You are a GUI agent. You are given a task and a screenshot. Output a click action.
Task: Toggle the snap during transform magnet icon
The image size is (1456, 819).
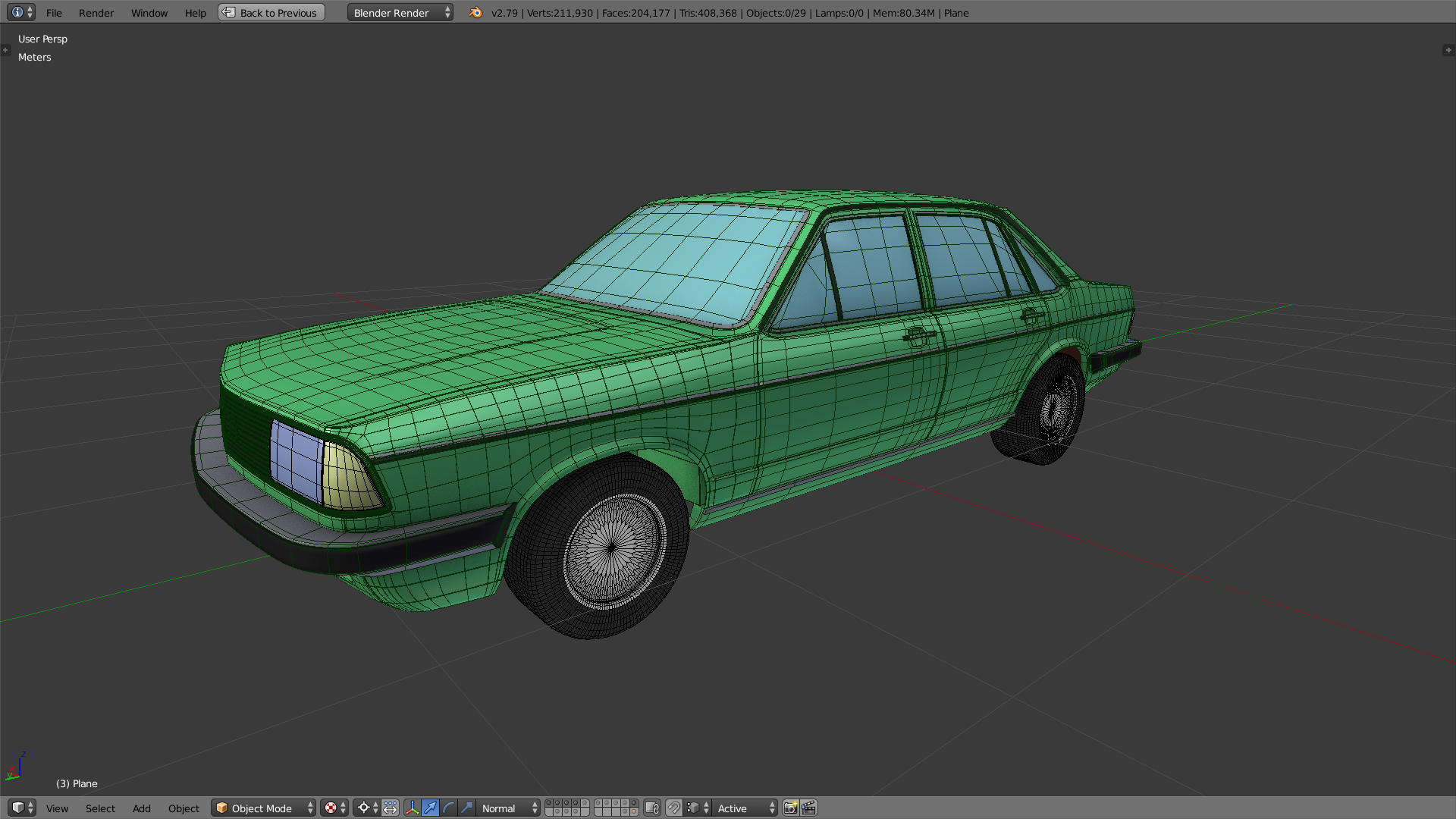pos(673,808)
